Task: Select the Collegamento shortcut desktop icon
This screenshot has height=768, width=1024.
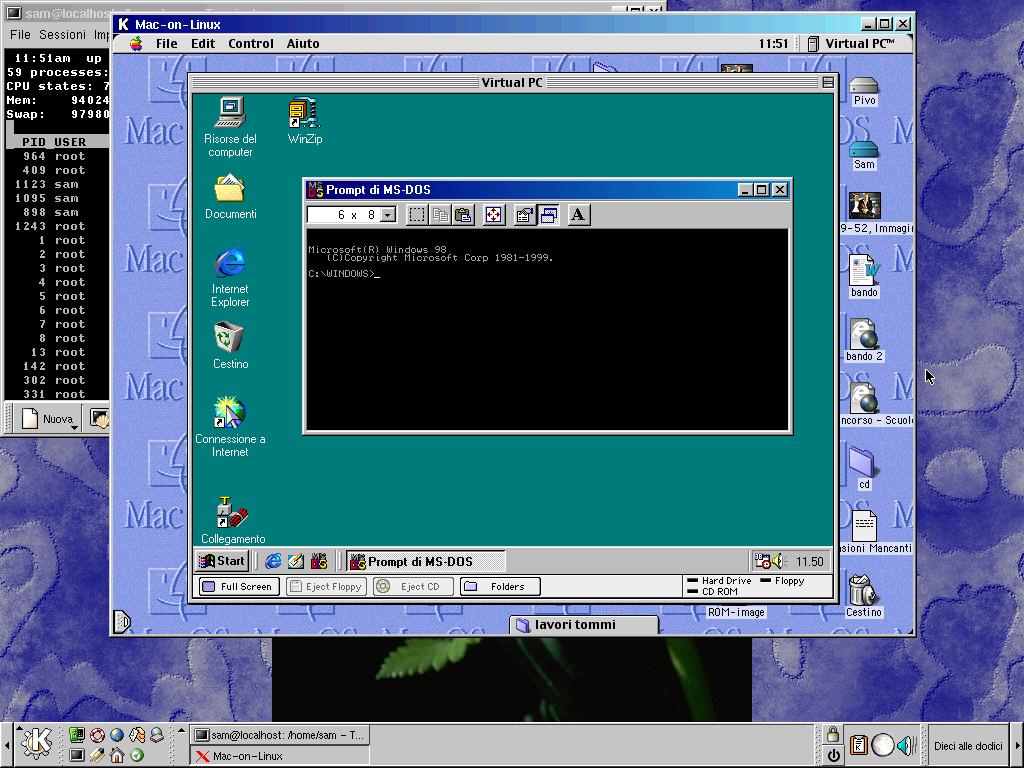Action: pyautogui.click(x=232, y=520)
